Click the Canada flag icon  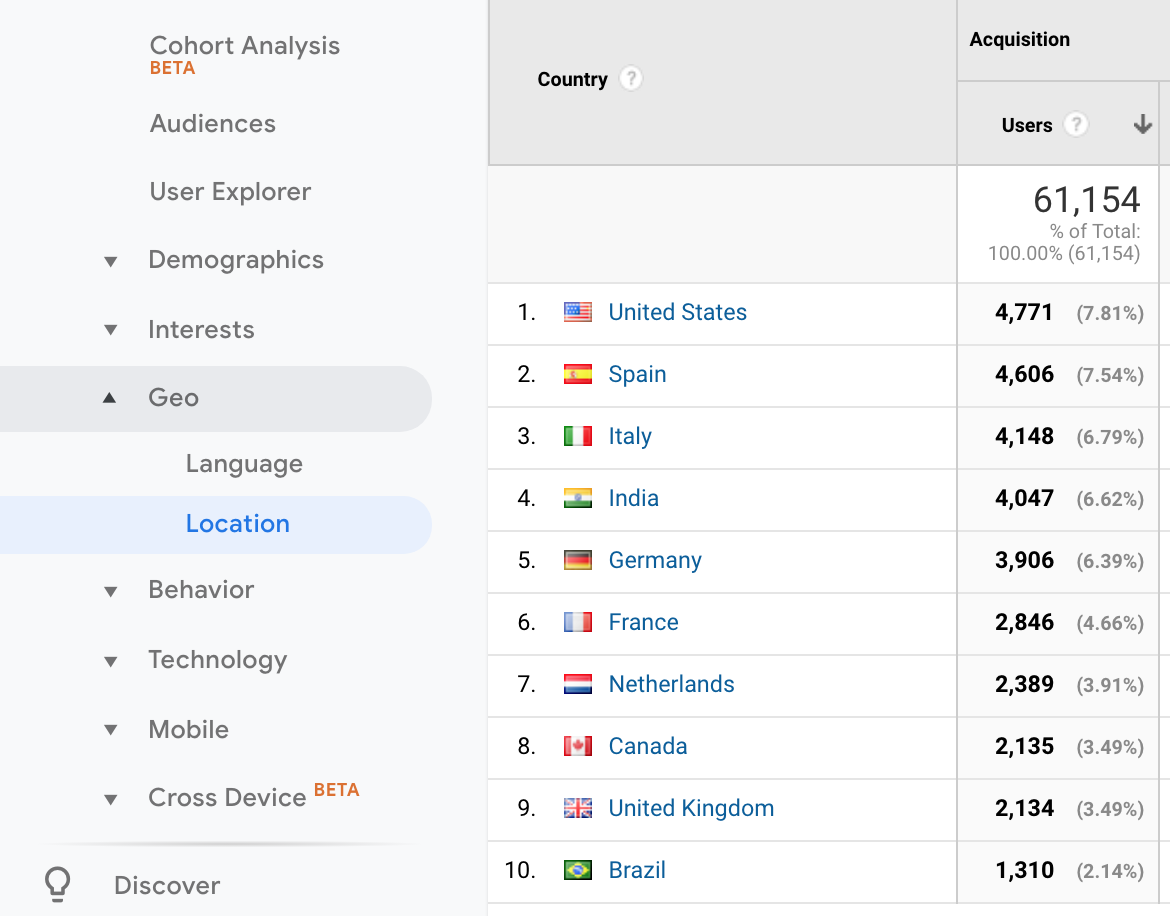tap(578, 746)
